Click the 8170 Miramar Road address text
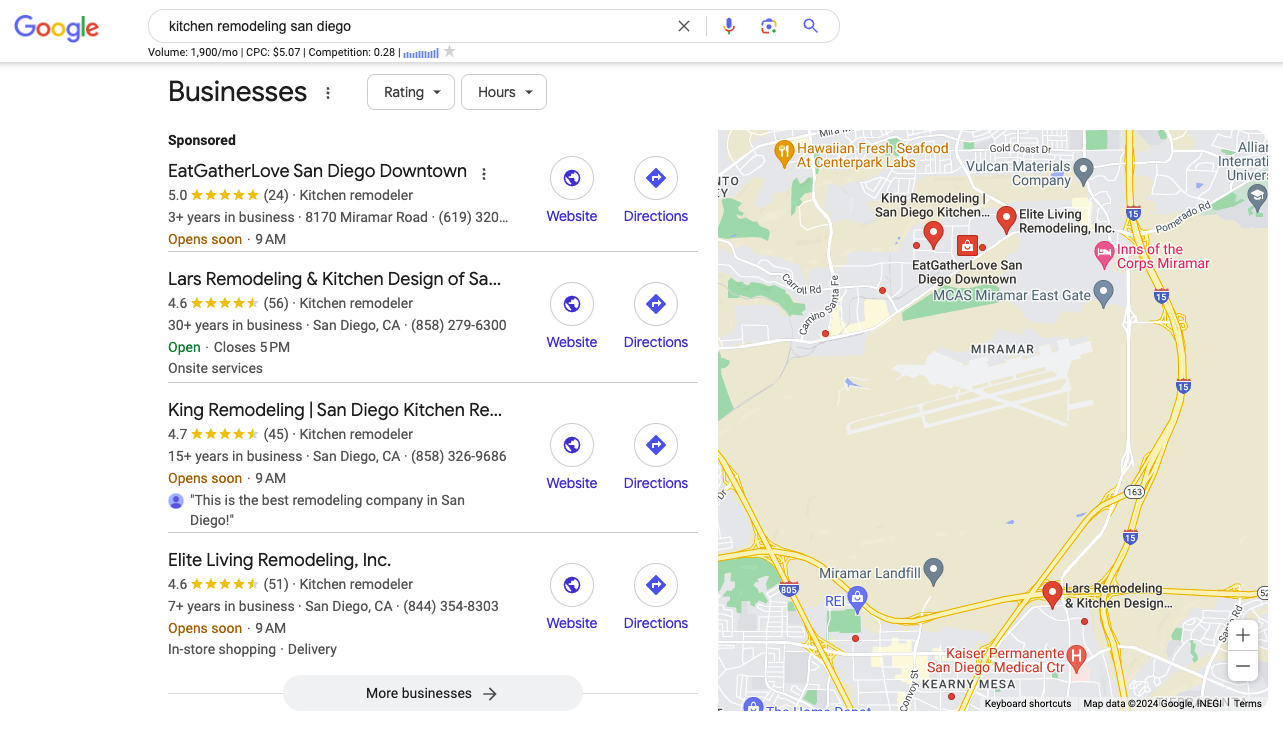The width and height of the screenshot is (1283, 737). coord(367,217)
